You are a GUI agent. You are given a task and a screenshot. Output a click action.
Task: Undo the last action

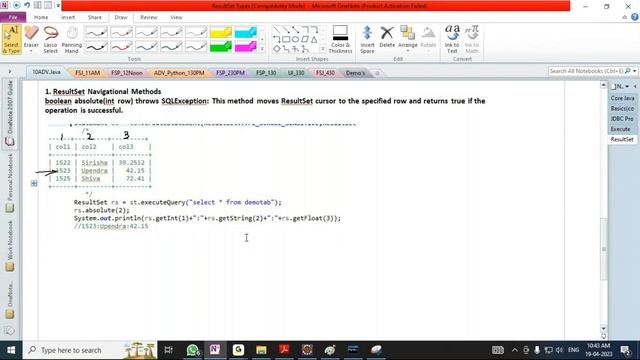(27, 5)
